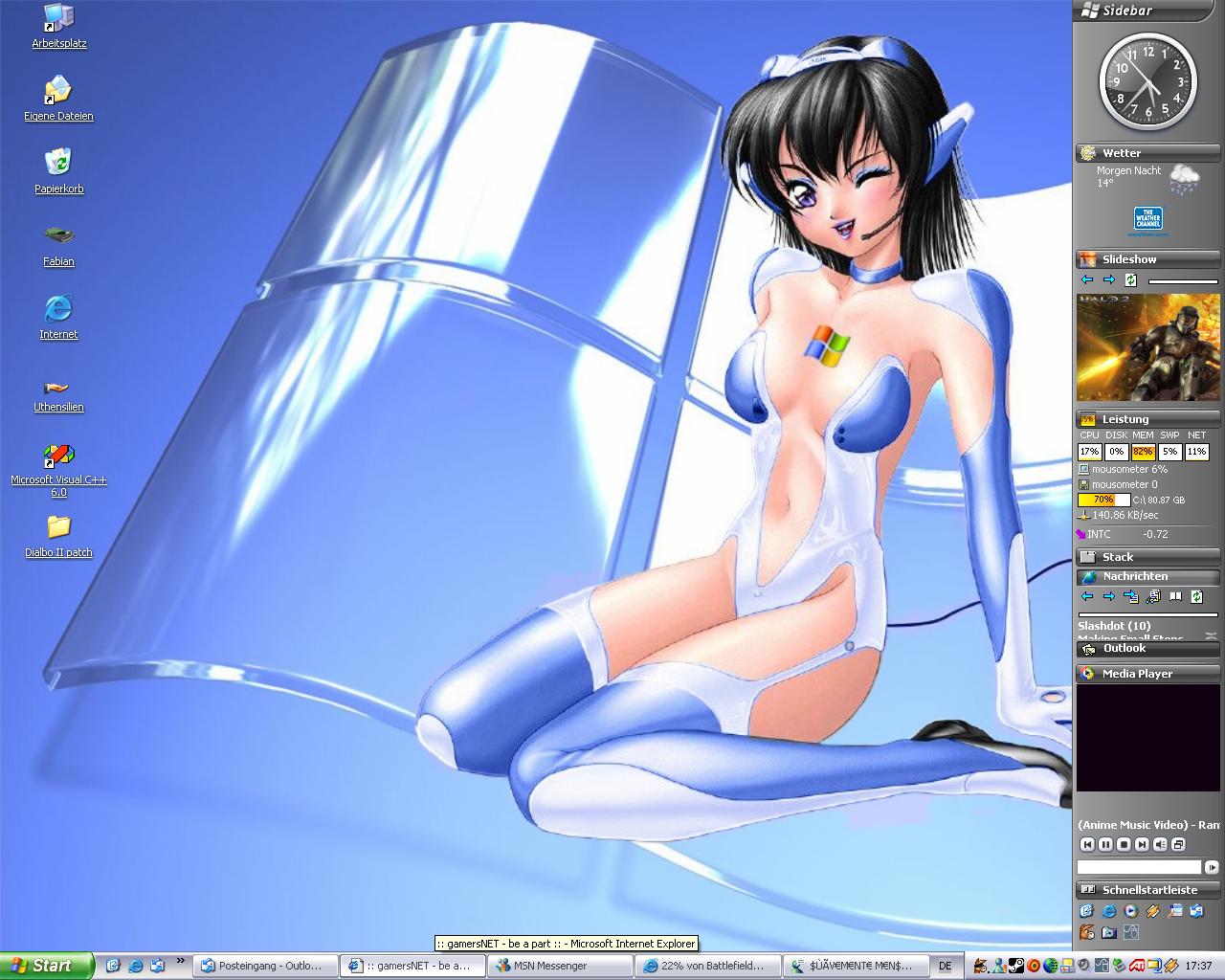Go to next news item in Nachrichten

coord(1108,596)
